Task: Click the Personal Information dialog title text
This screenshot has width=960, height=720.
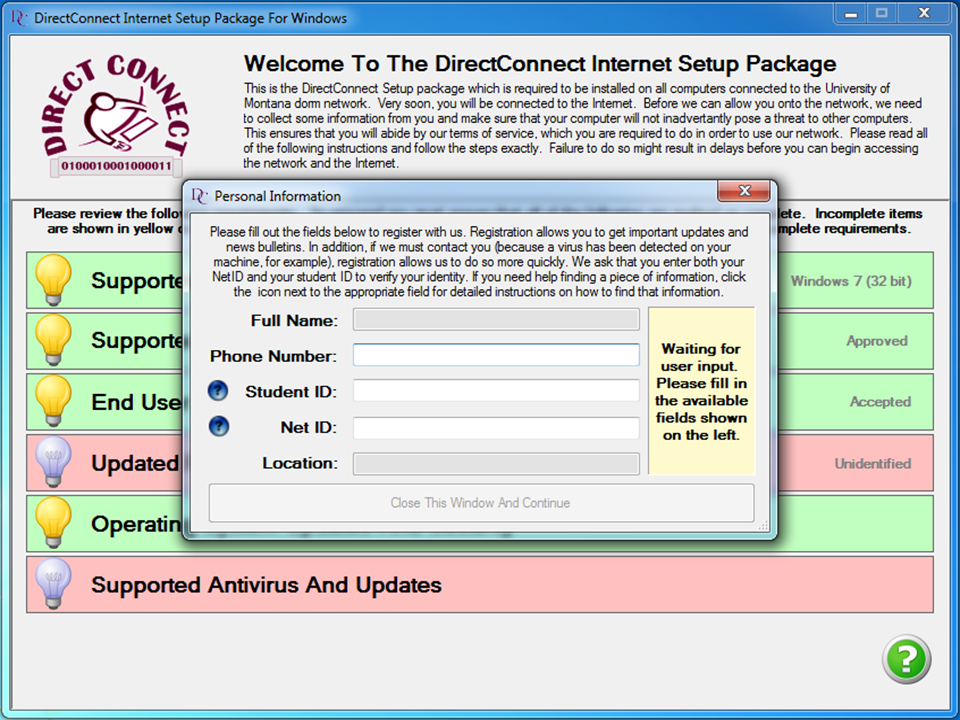Action: pyautogui.click(x=277, y=196)
